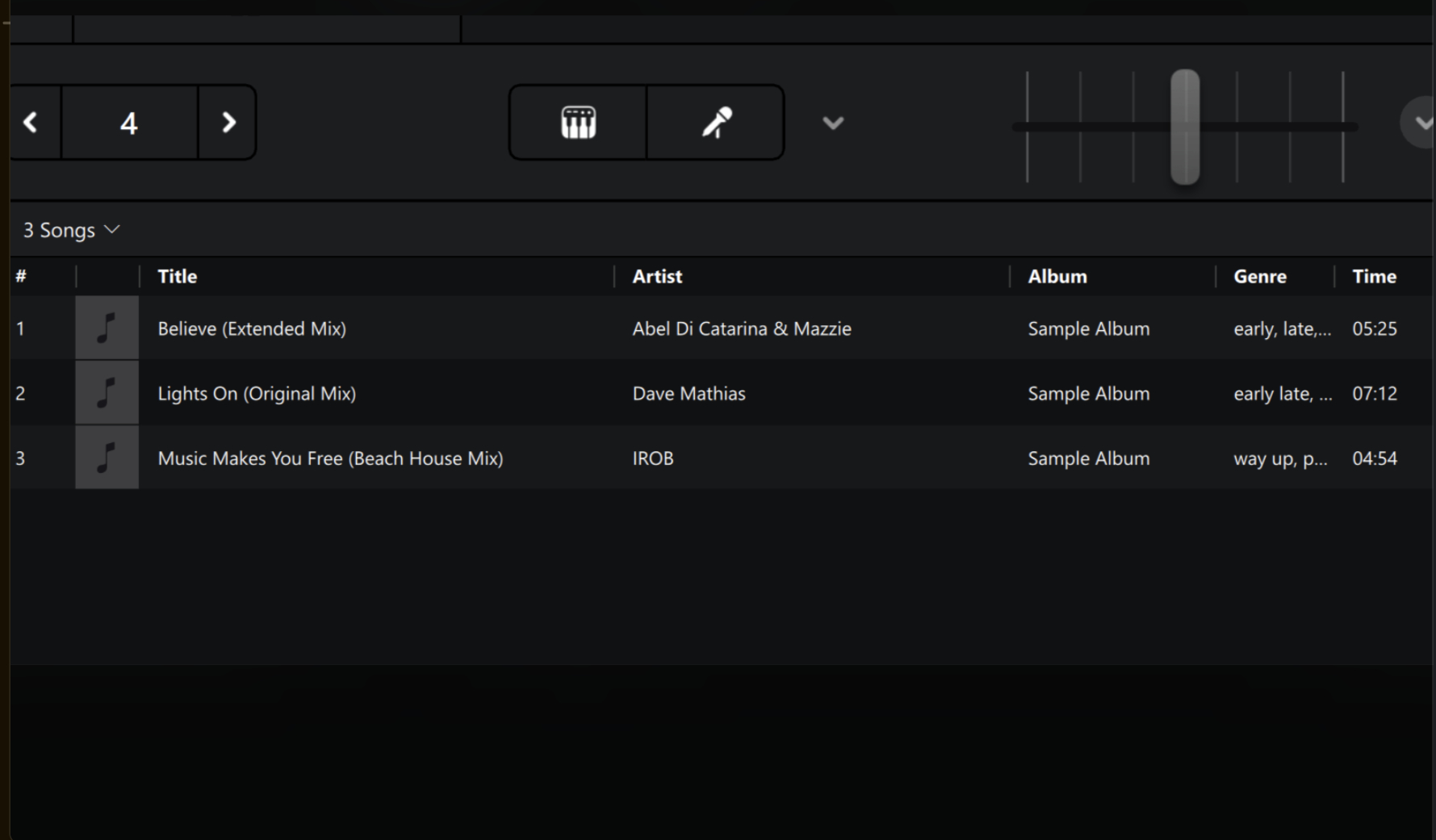1436x840 pixels.
Task: Toggle the microphone button
Action: point(716,123)
